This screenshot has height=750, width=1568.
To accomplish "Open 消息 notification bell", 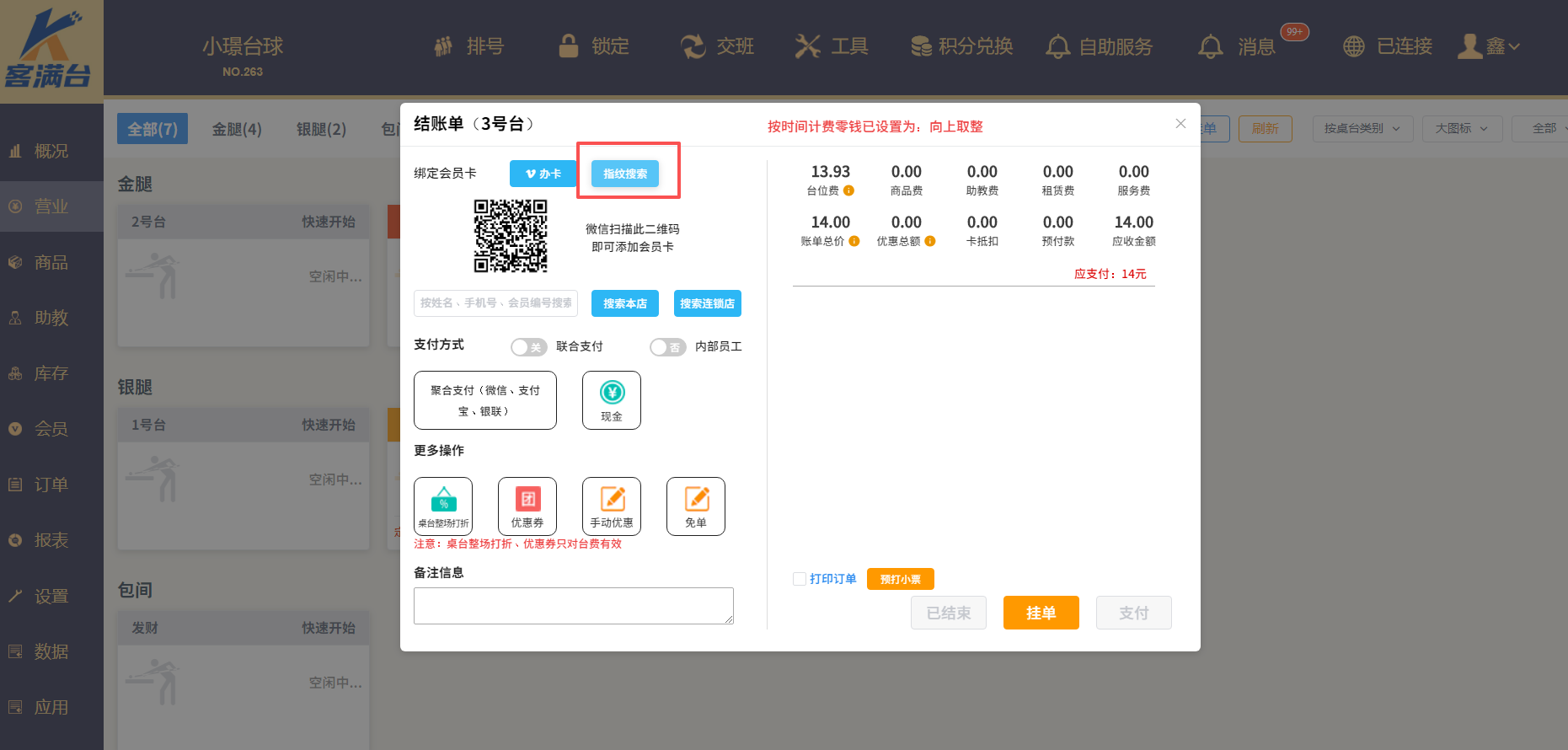I will point(1211,46).
